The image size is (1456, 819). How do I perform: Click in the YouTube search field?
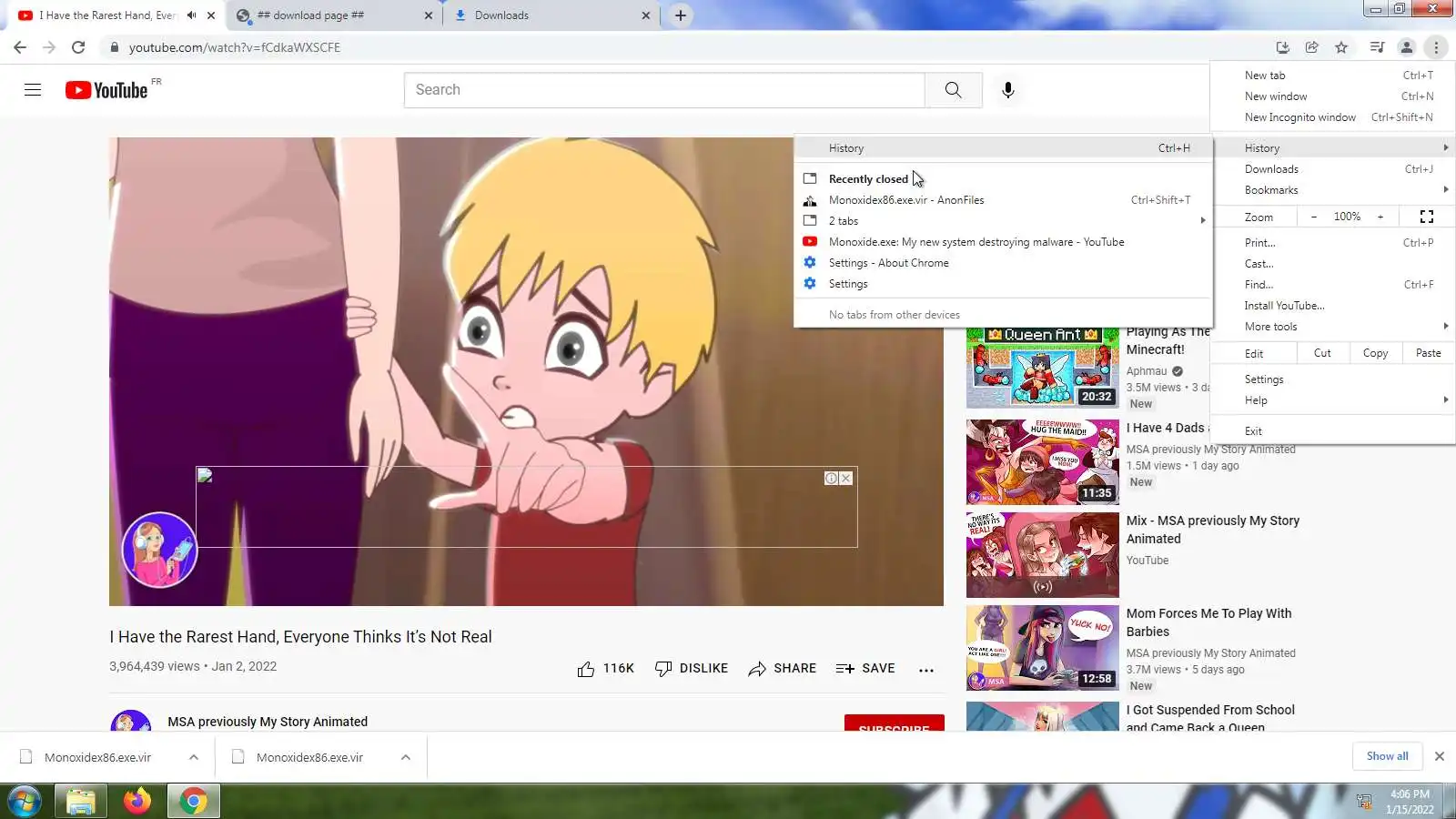664,89
